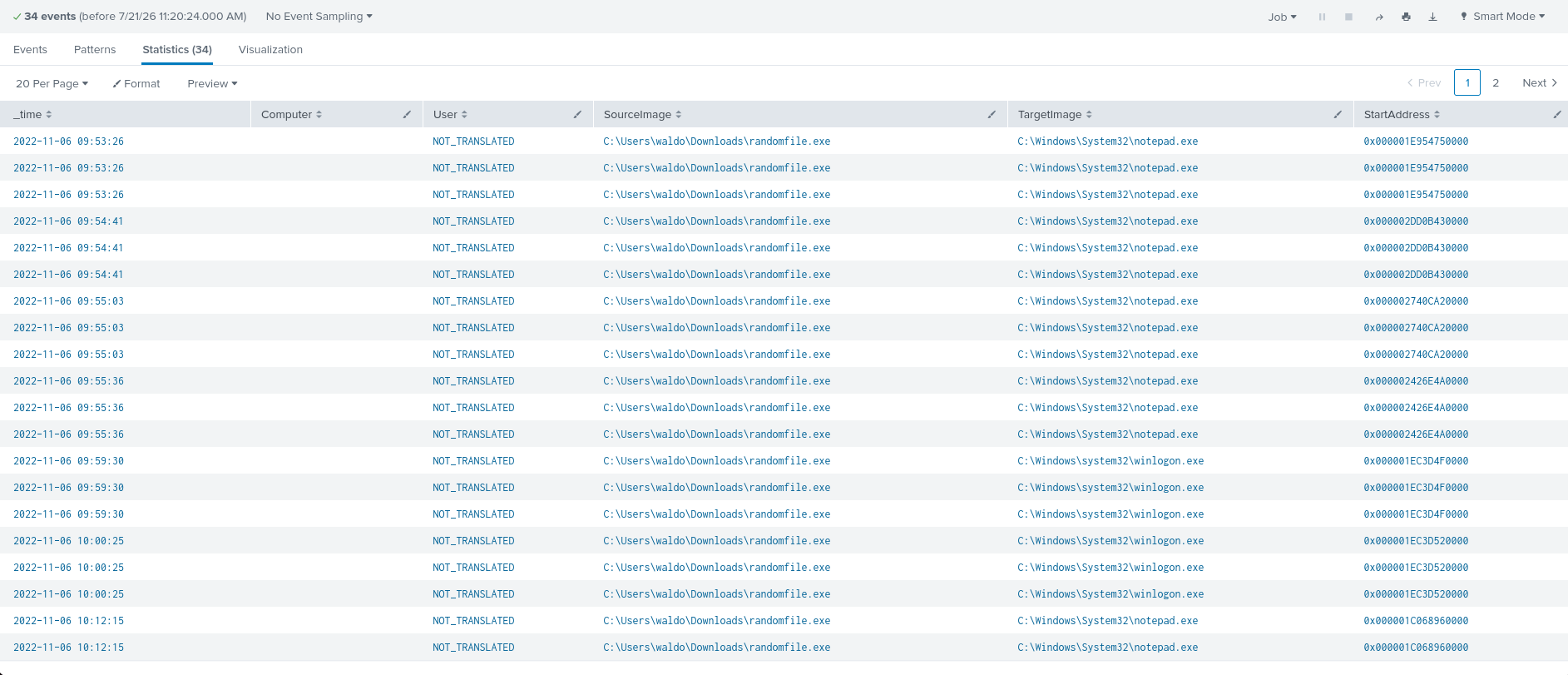Click notepad.exe TargetImage in the first row
This screenshot has height=675, width=1568.
pyautogui.click(x=1107, y=141)
